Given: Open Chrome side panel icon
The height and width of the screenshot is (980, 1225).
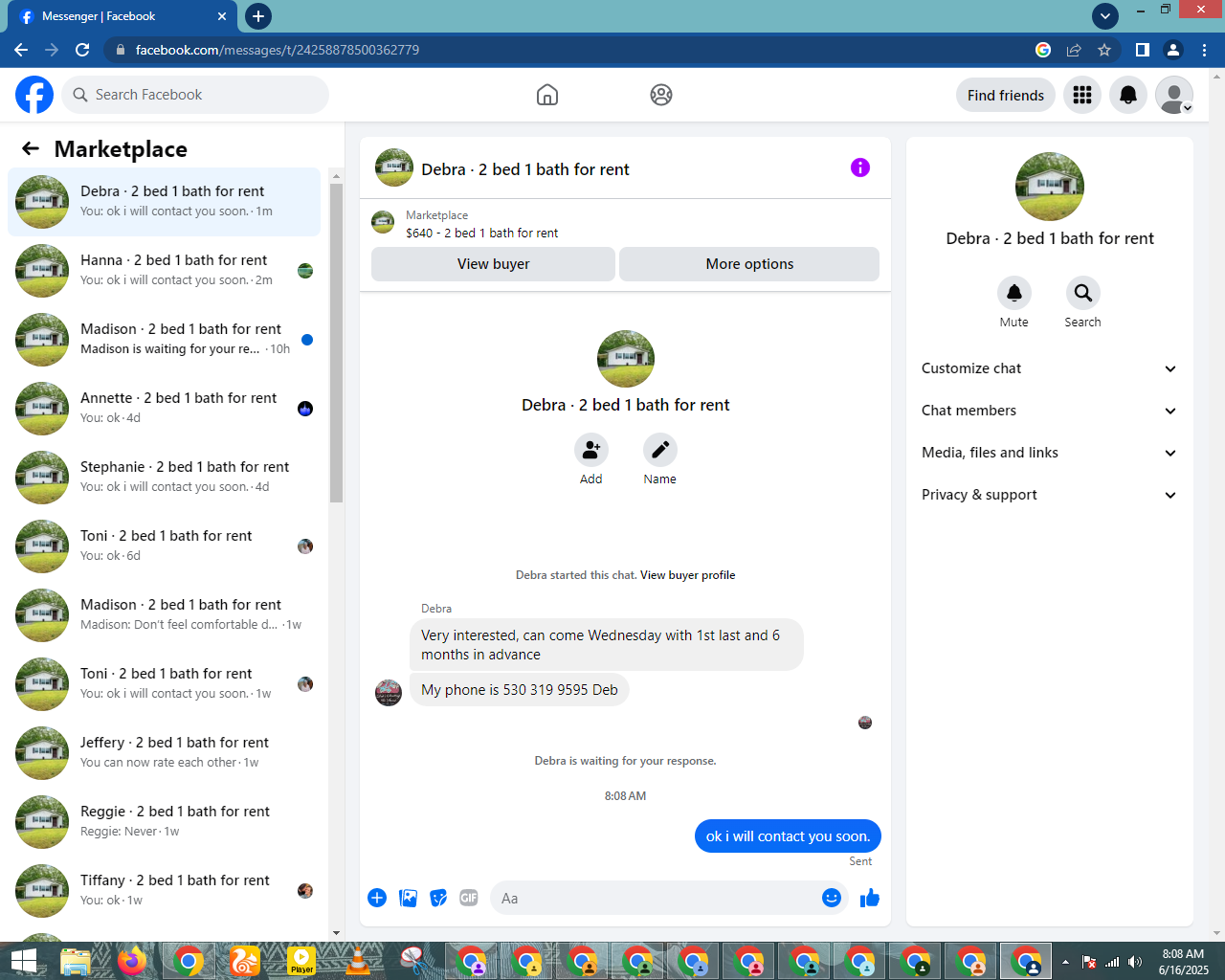Looking at the screenshot, I should 1143,50.
